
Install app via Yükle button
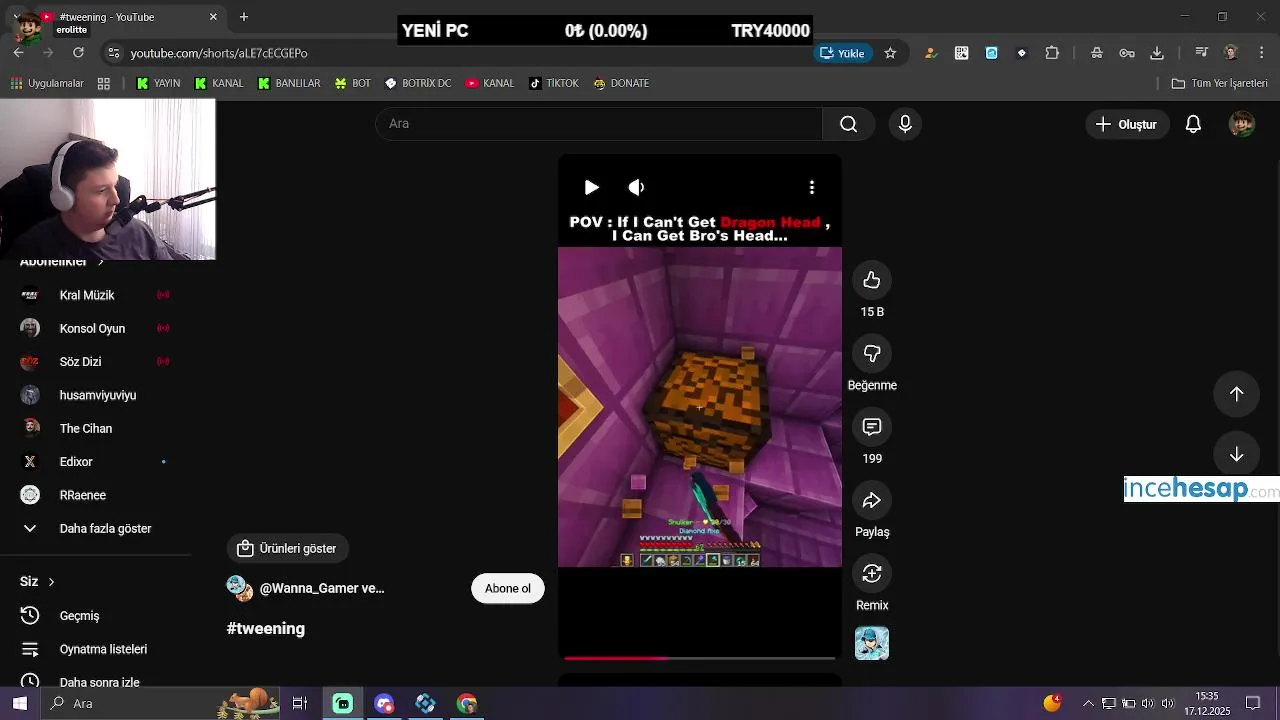tap(842, 53)
